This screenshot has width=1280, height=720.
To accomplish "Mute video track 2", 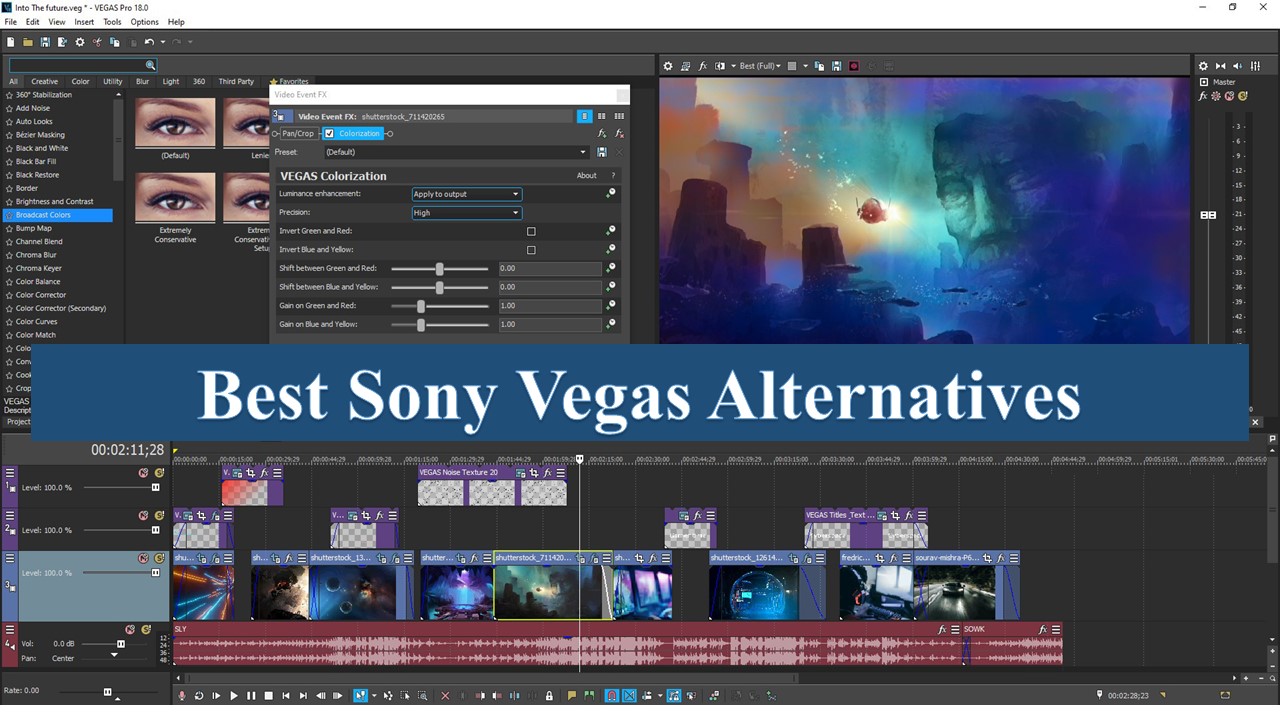I will point(143,516).
